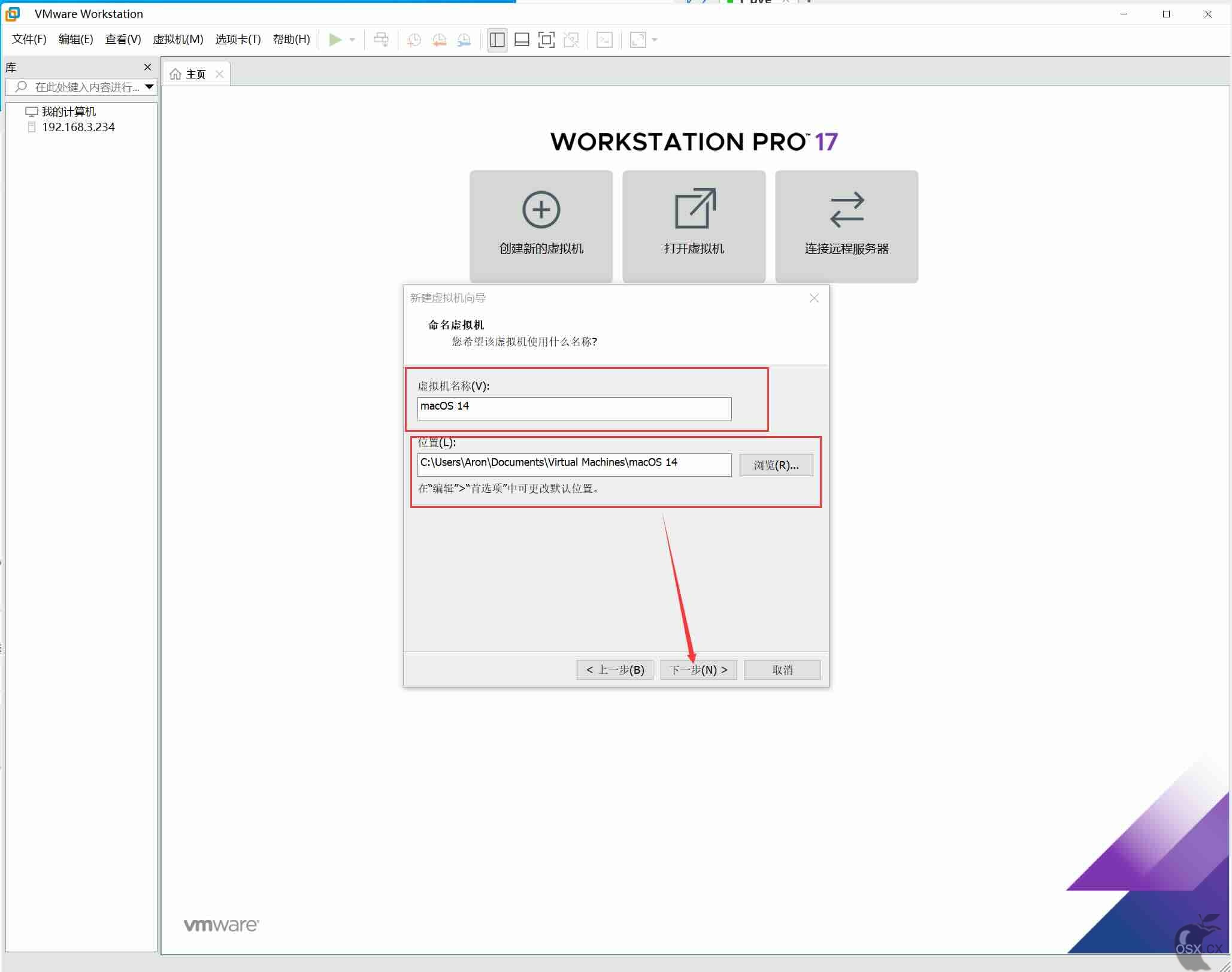Close the 新建虚拟机向导 dialog
1232x972 pixels.
814,298
